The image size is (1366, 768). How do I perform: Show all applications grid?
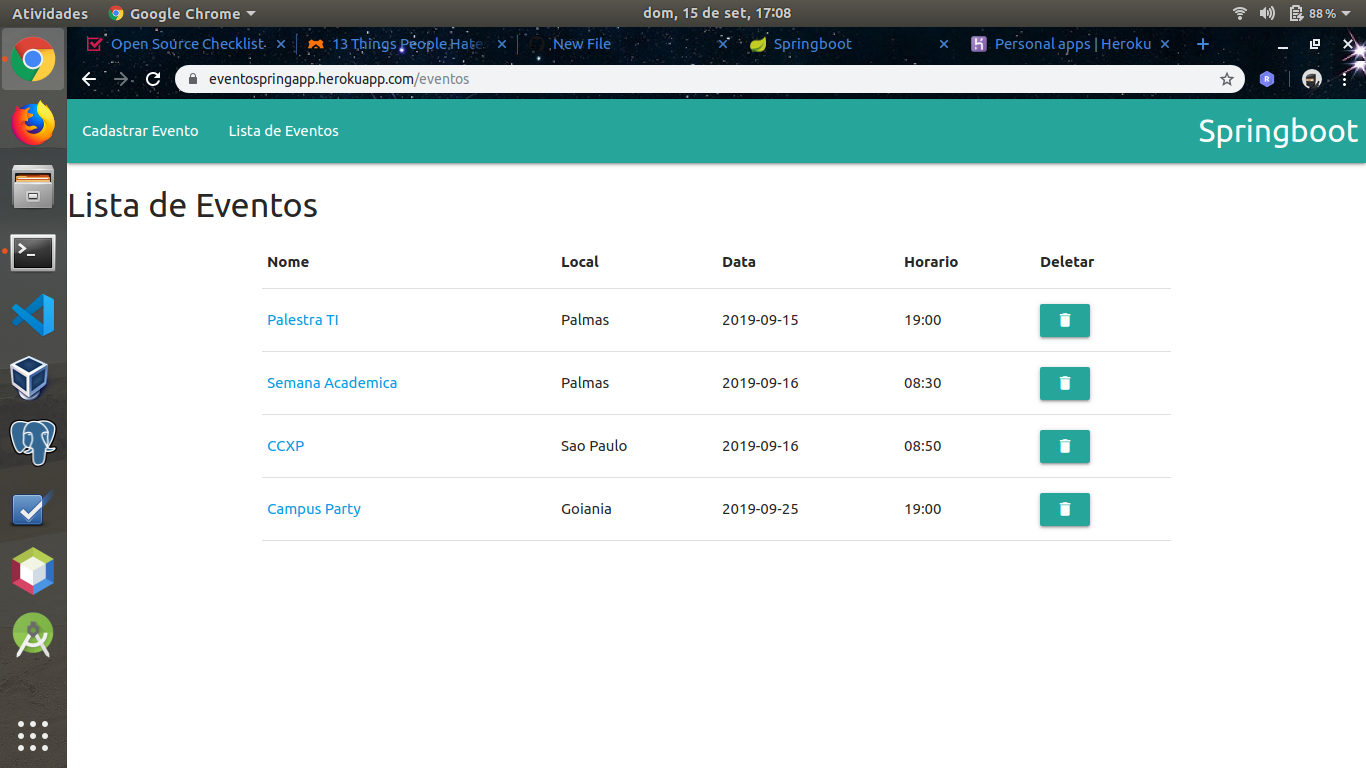click(x=33, y=735)
